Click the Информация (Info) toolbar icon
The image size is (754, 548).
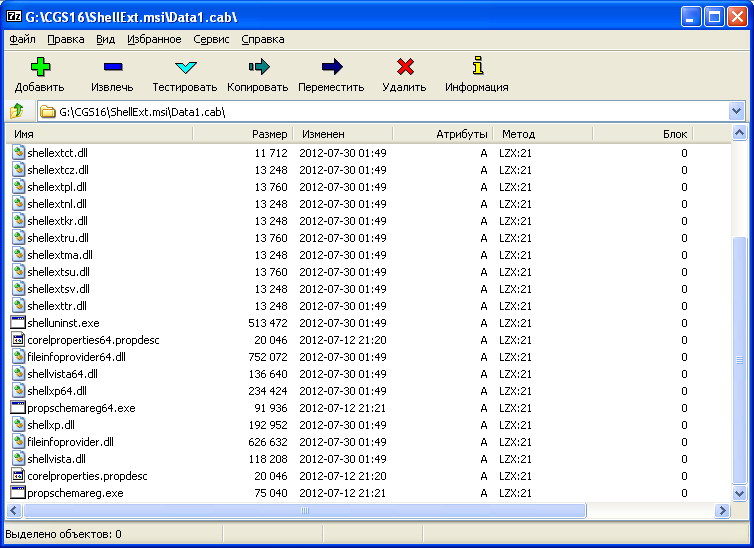pyautogui.click(x=478, y=65)
